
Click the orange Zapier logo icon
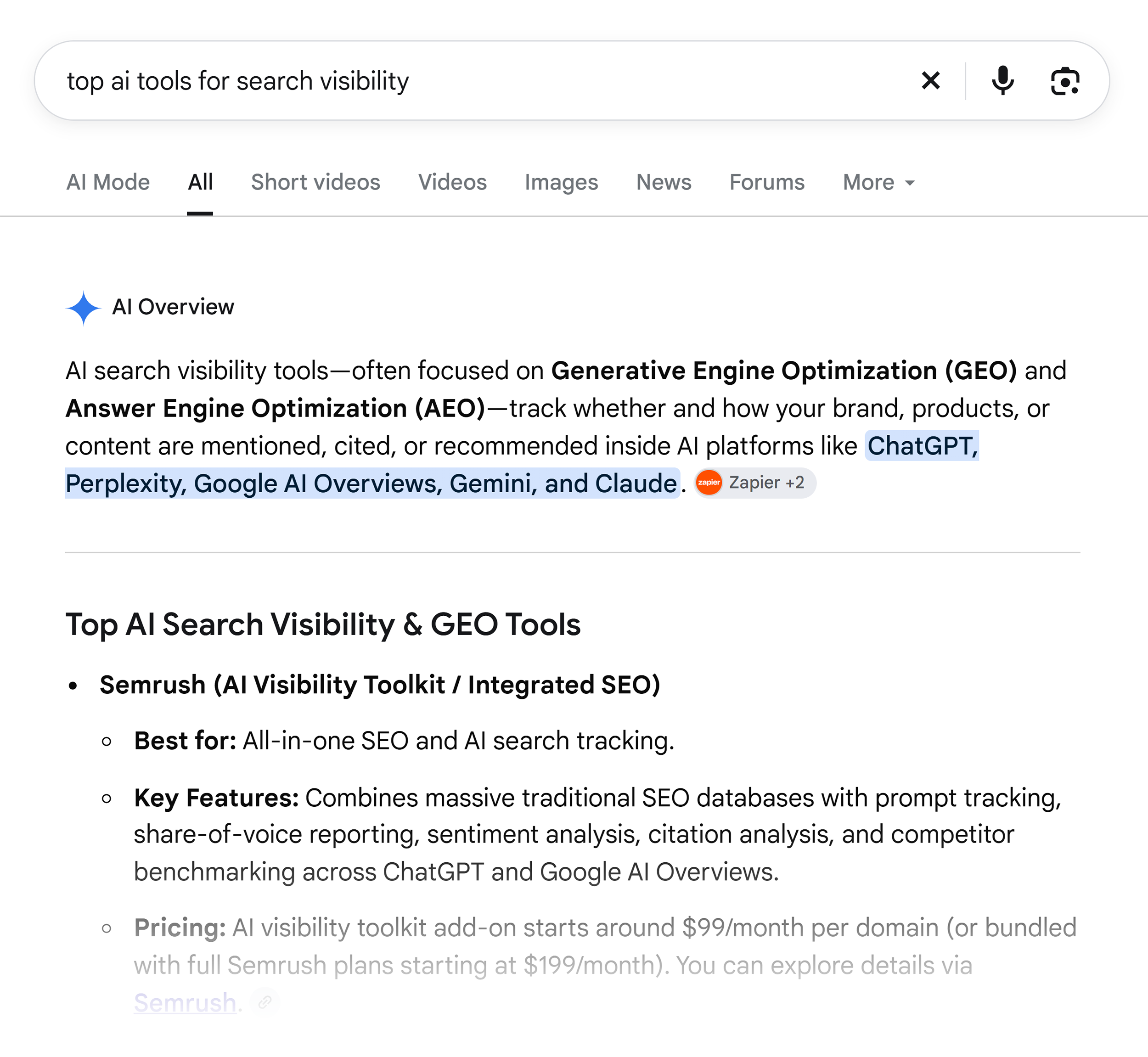(x=709, y=483)
